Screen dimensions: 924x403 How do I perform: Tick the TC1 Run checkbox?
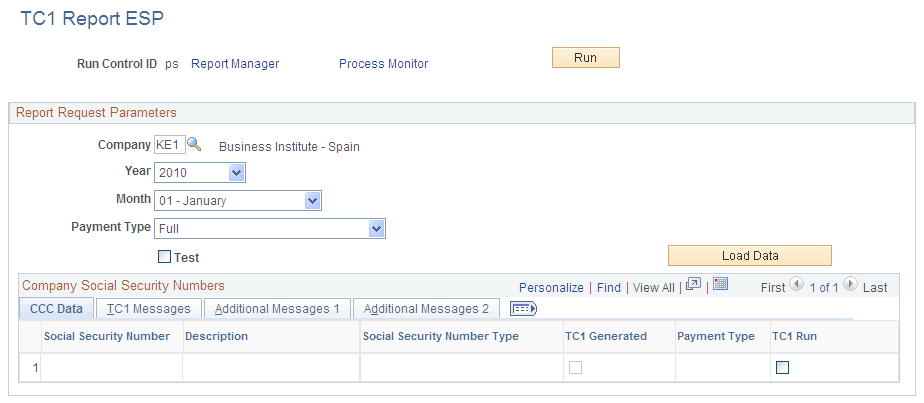point(783,368)
